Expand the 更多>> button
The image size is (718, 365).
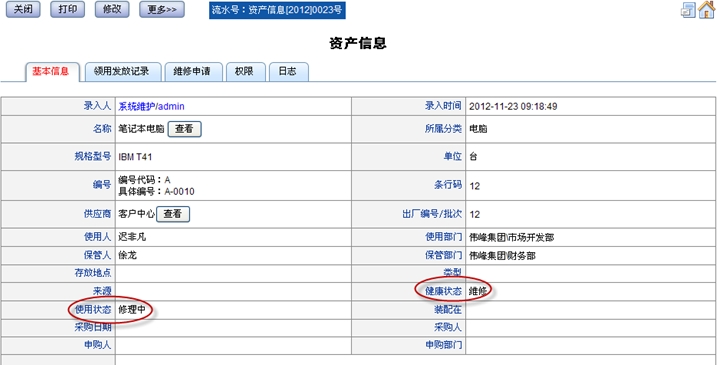coord(162,9)
